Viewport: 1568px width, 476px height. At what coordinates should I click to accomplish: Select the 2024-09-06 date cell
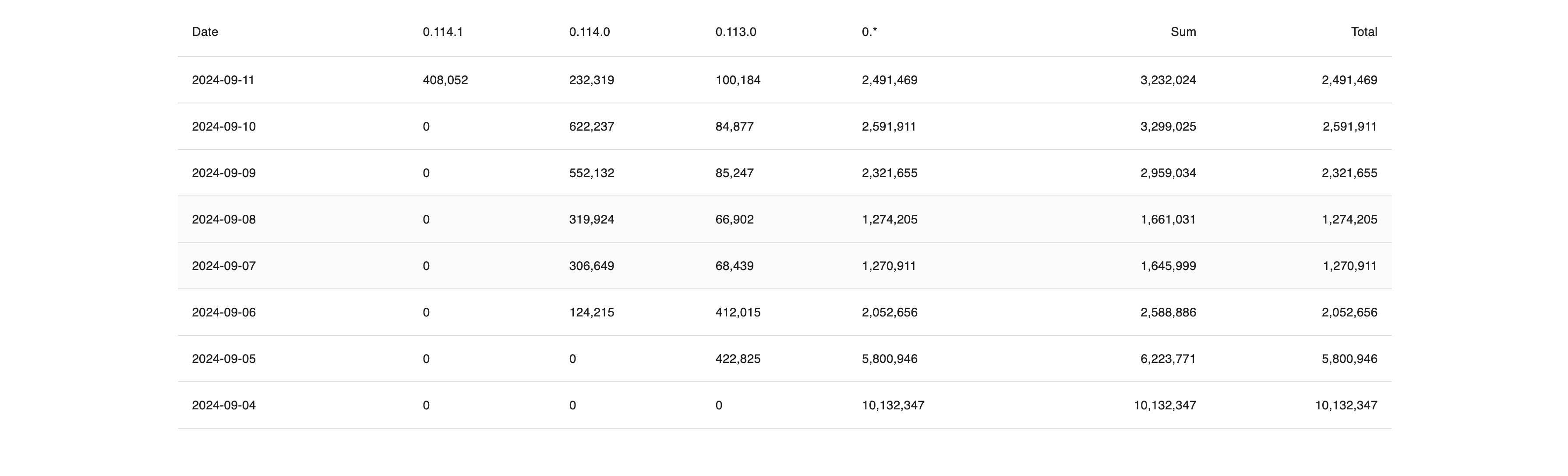click(x=223, y=312)
